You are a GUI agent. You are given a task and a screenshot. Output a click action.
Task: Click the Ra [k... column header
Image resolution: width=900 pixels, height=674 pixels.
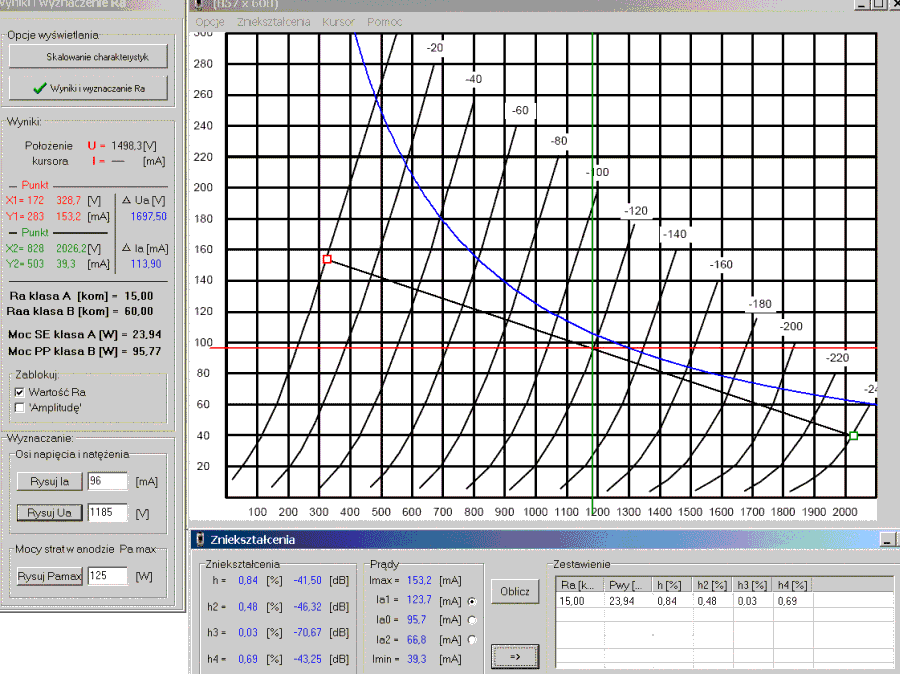click(x=580, y=585)
